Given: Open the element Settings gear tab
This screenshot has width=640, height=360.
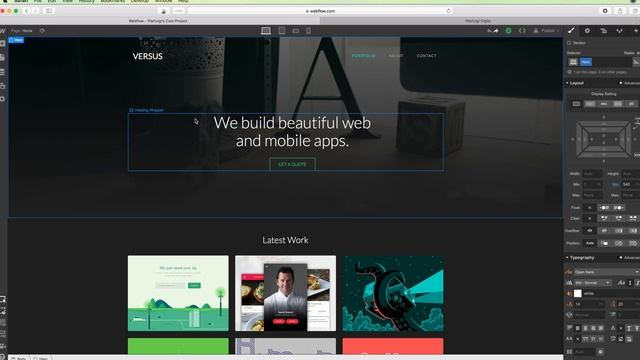Looking at the screenshot, I should (587, 31).
